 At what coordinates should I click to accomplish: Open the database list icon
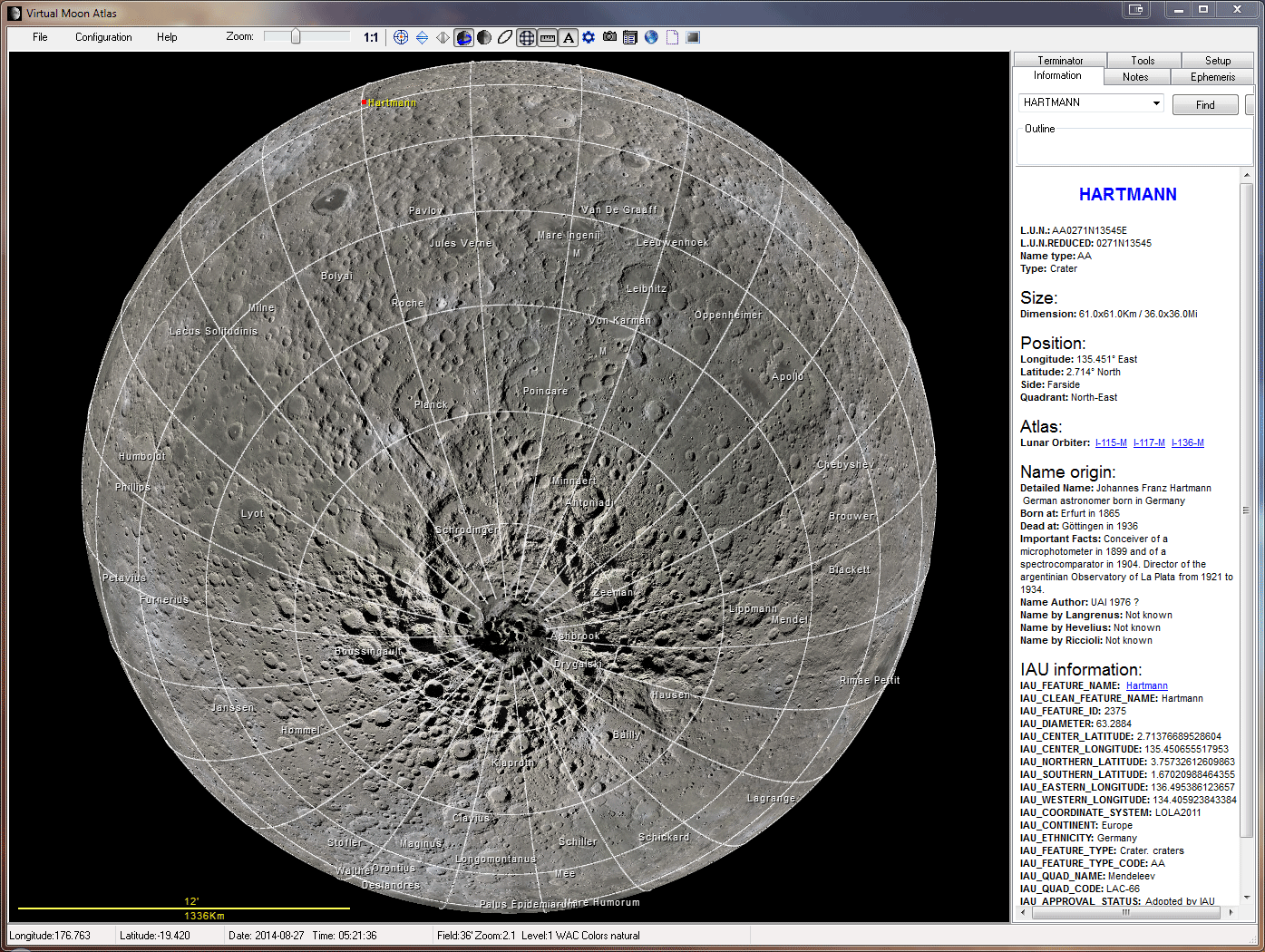point(630,37)
